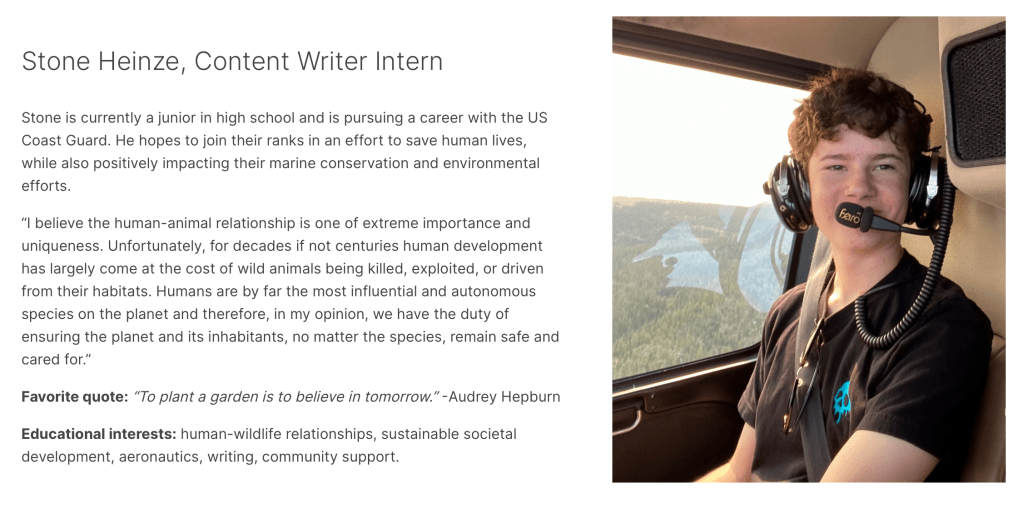Click the "Stone Heinze, Content Writer Intern" heading

[232, 61]
